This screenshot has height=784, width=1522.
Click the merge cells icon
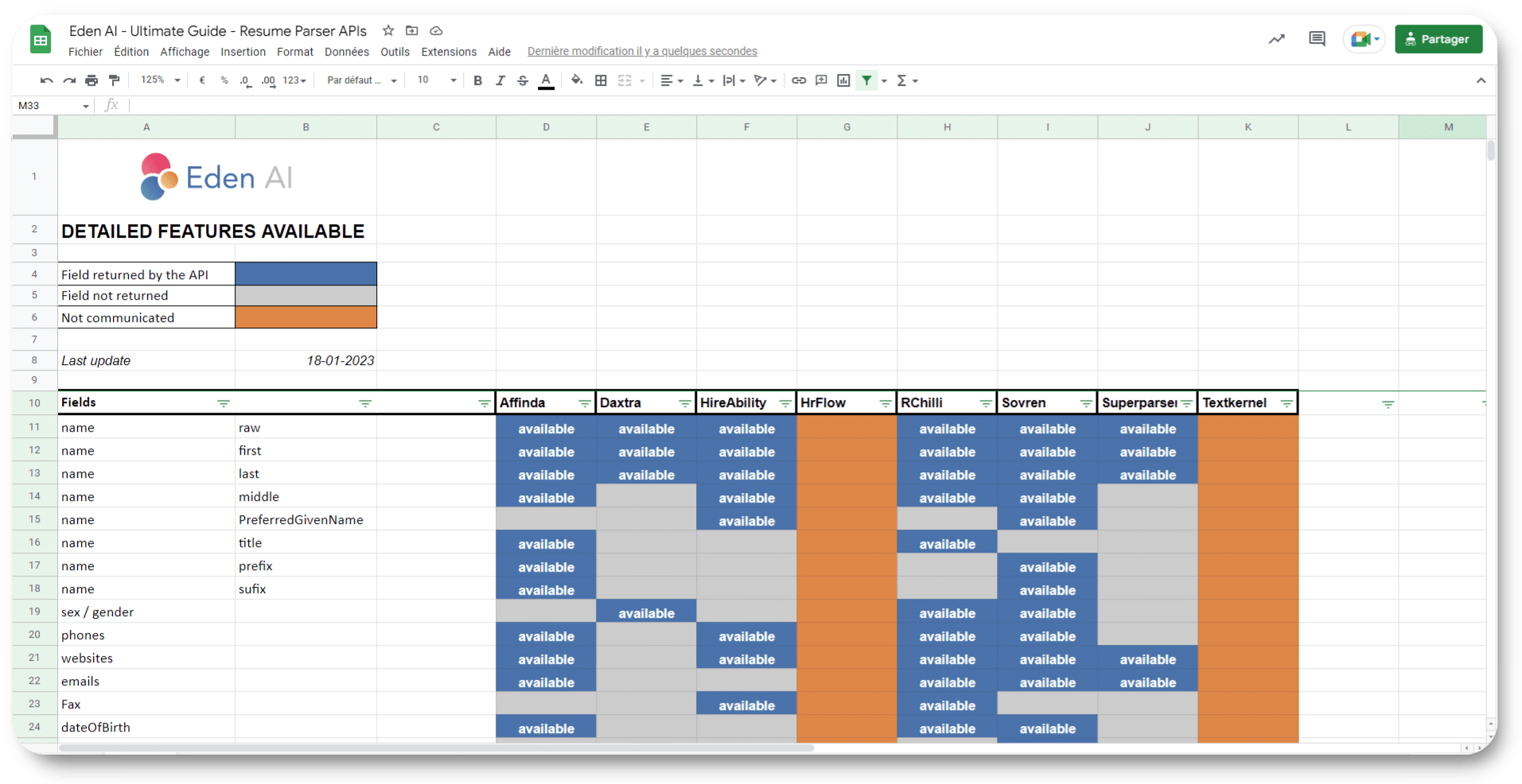[x=625, y=80]
